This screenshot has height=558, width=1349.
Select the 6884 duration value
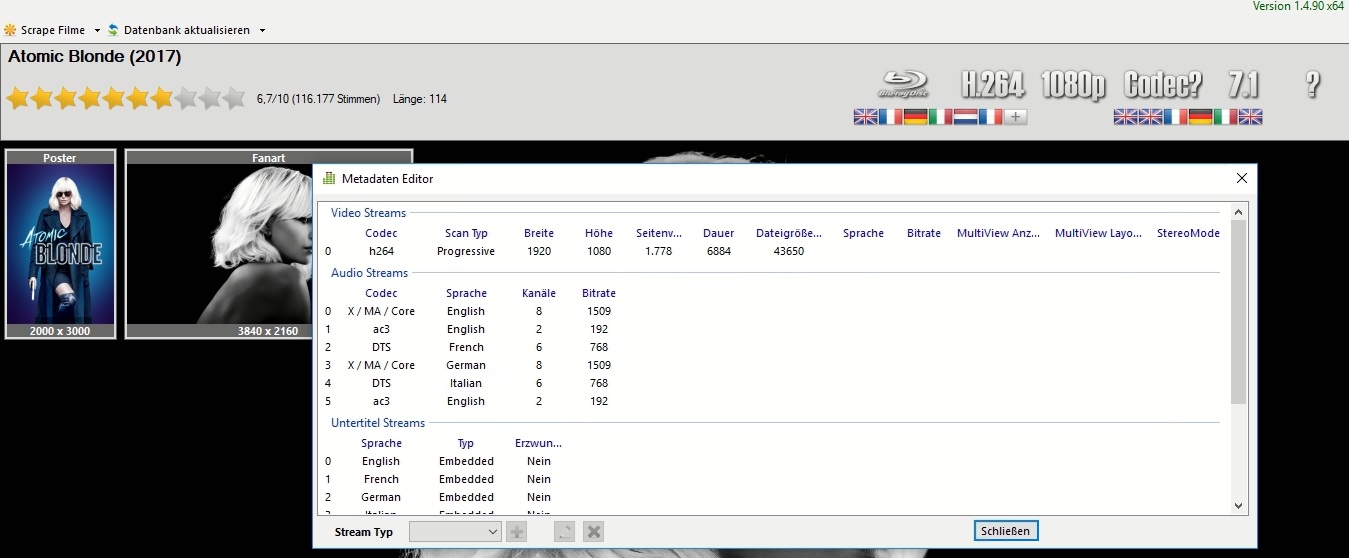click(718, 251)
